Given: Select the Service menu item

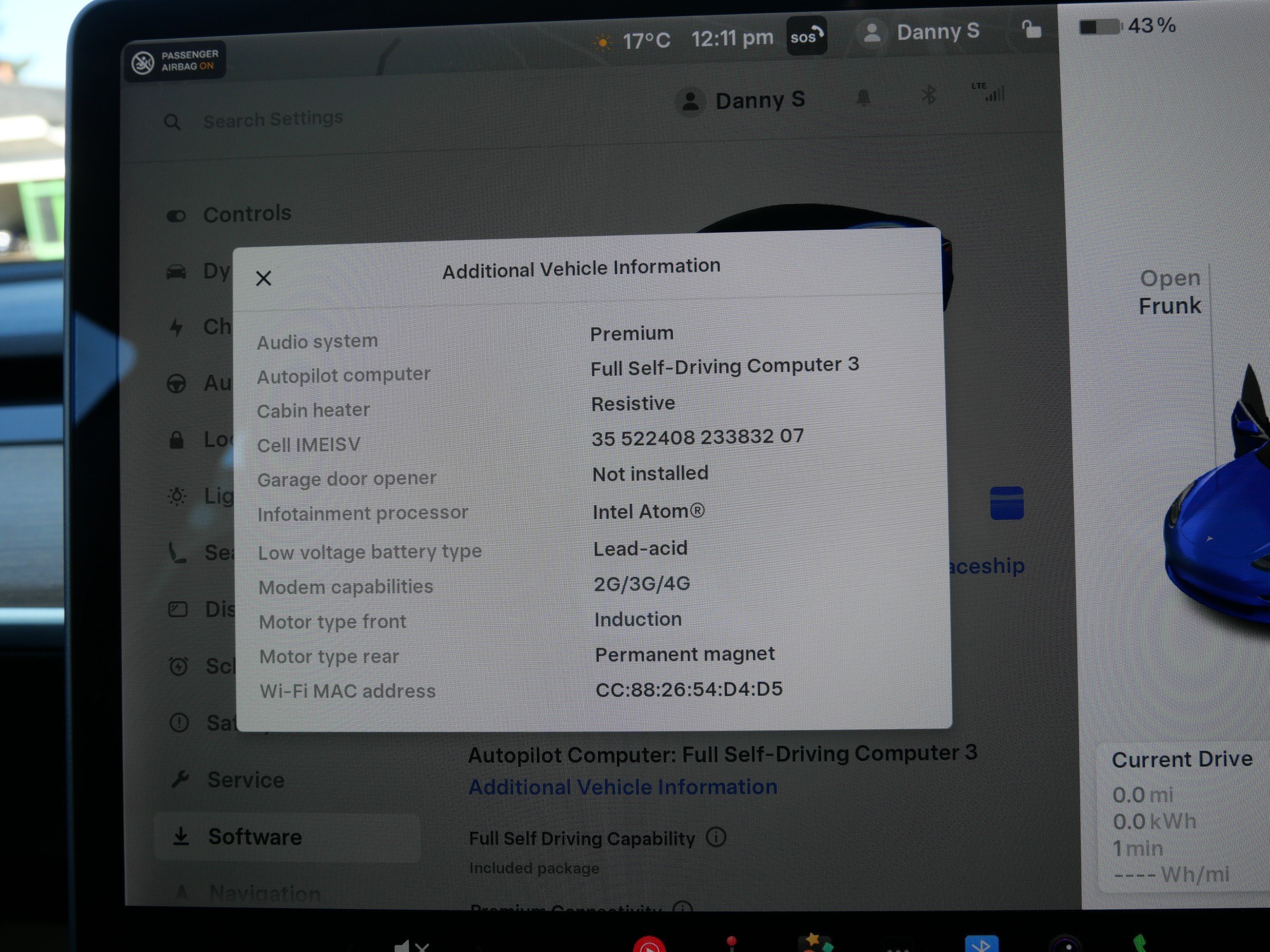Looking at the screenshot, I should (245, 780).
